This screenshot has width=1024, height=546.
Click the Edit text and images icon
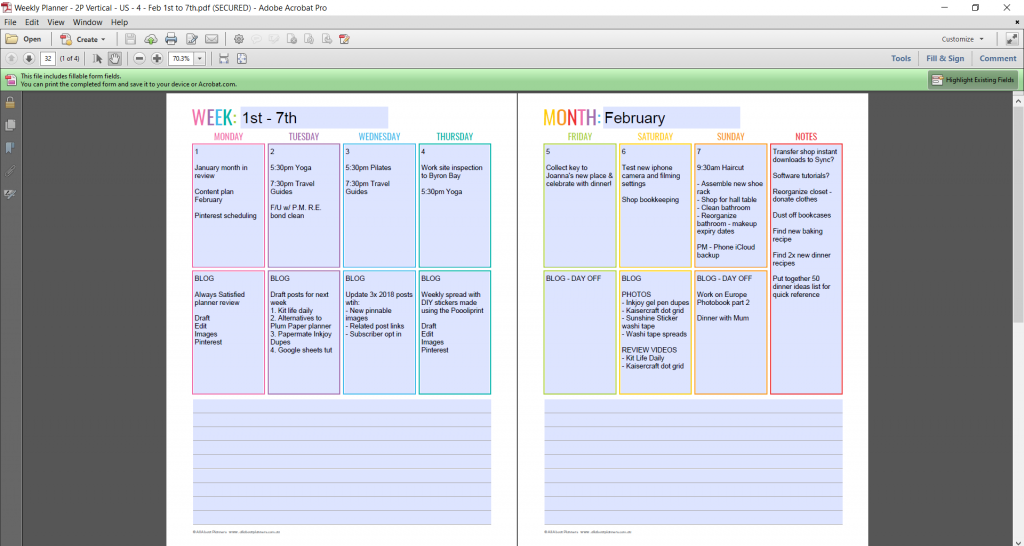point(191,39)
